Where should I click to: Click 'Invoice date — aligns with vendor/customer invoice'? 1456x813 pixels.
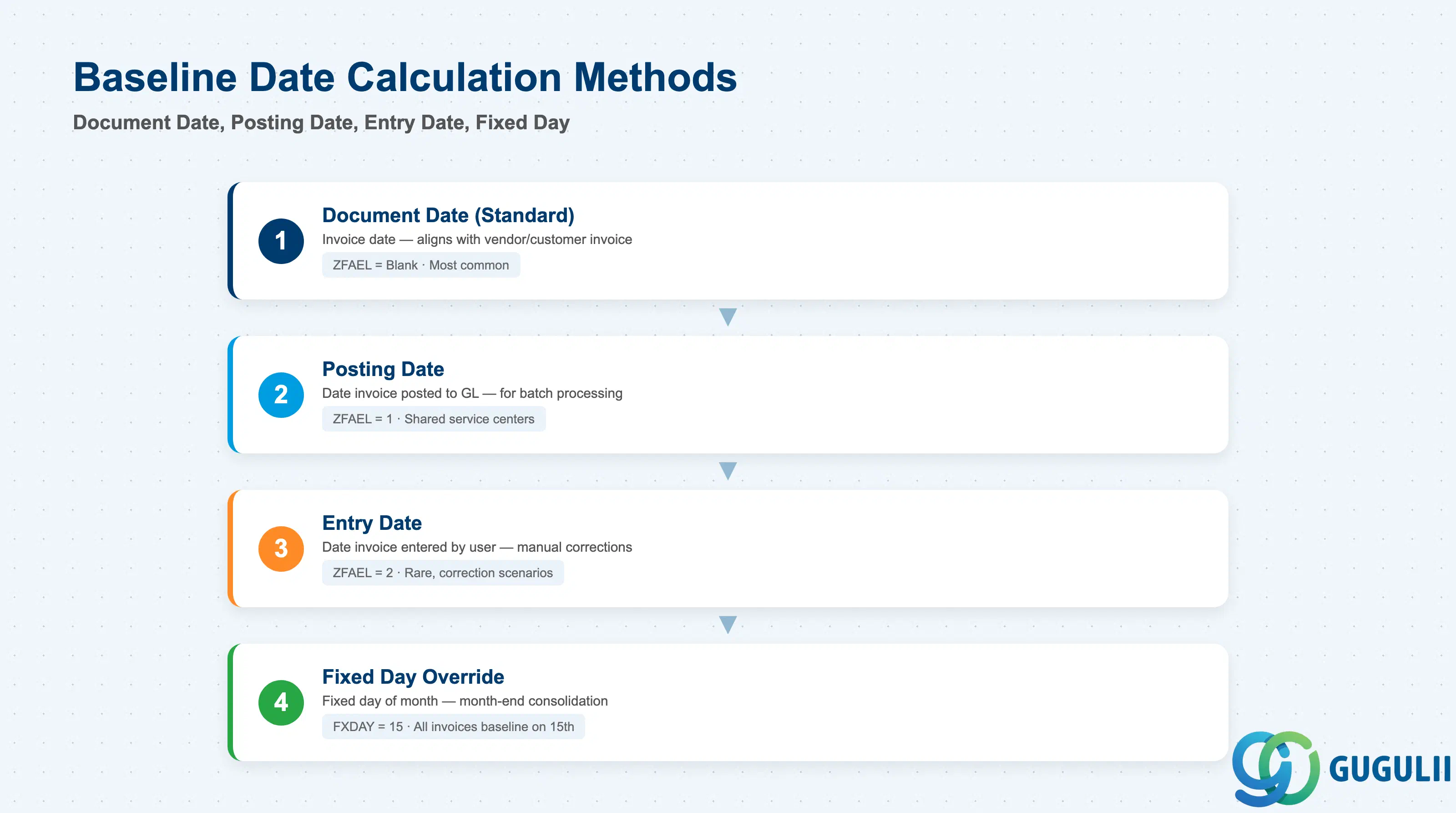tap(476, 239)
